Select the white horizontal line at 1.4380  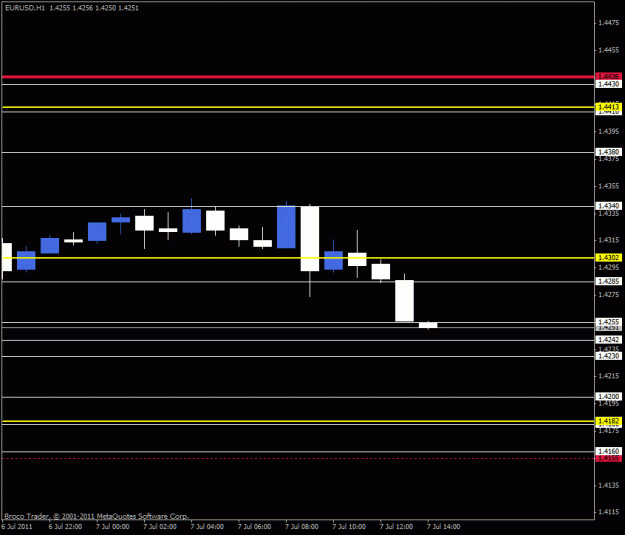pos(298,152)
